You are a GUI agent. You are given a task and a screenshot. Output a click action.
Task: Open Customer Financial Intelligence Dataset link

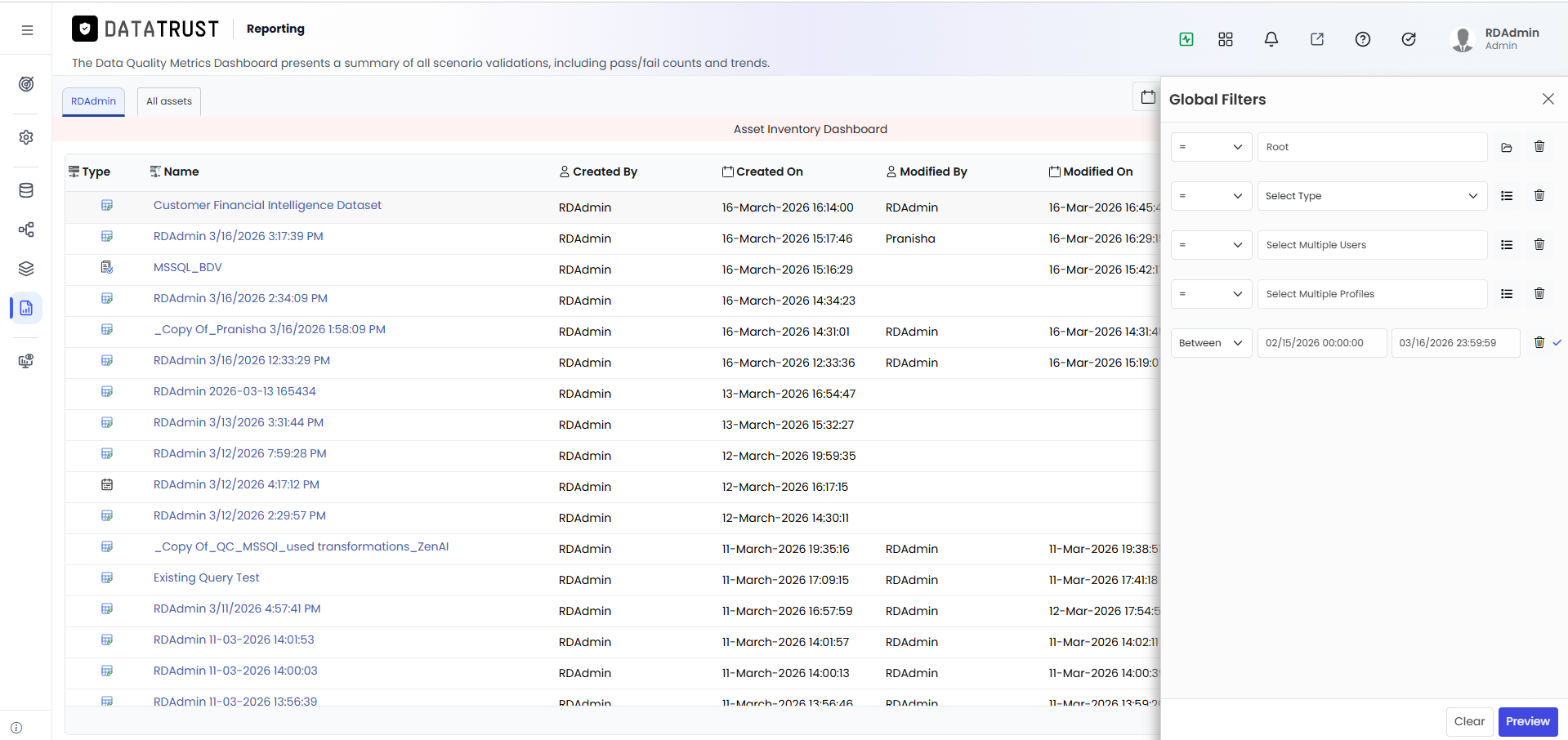tap(267, 205)
